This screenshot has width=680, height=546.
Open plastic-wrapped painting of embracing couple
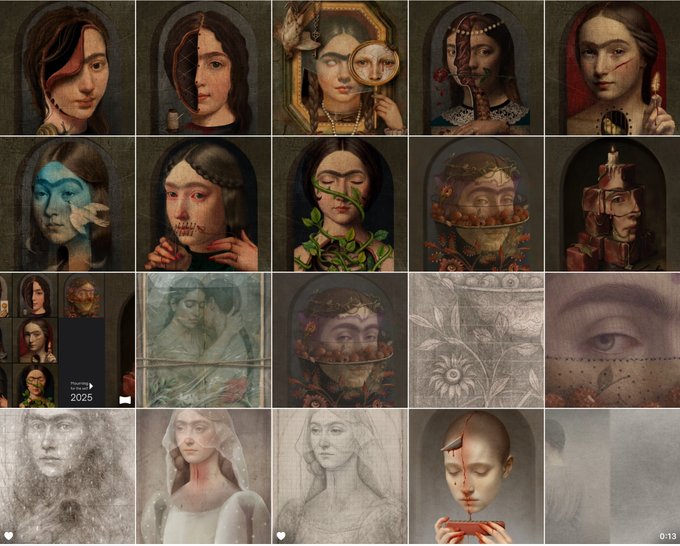pyautogui.click(x=203, y=340)
